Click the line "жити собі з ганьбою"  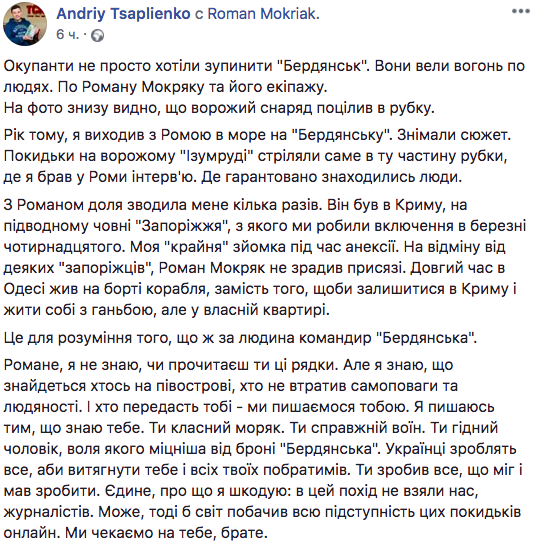coord(167,310)
